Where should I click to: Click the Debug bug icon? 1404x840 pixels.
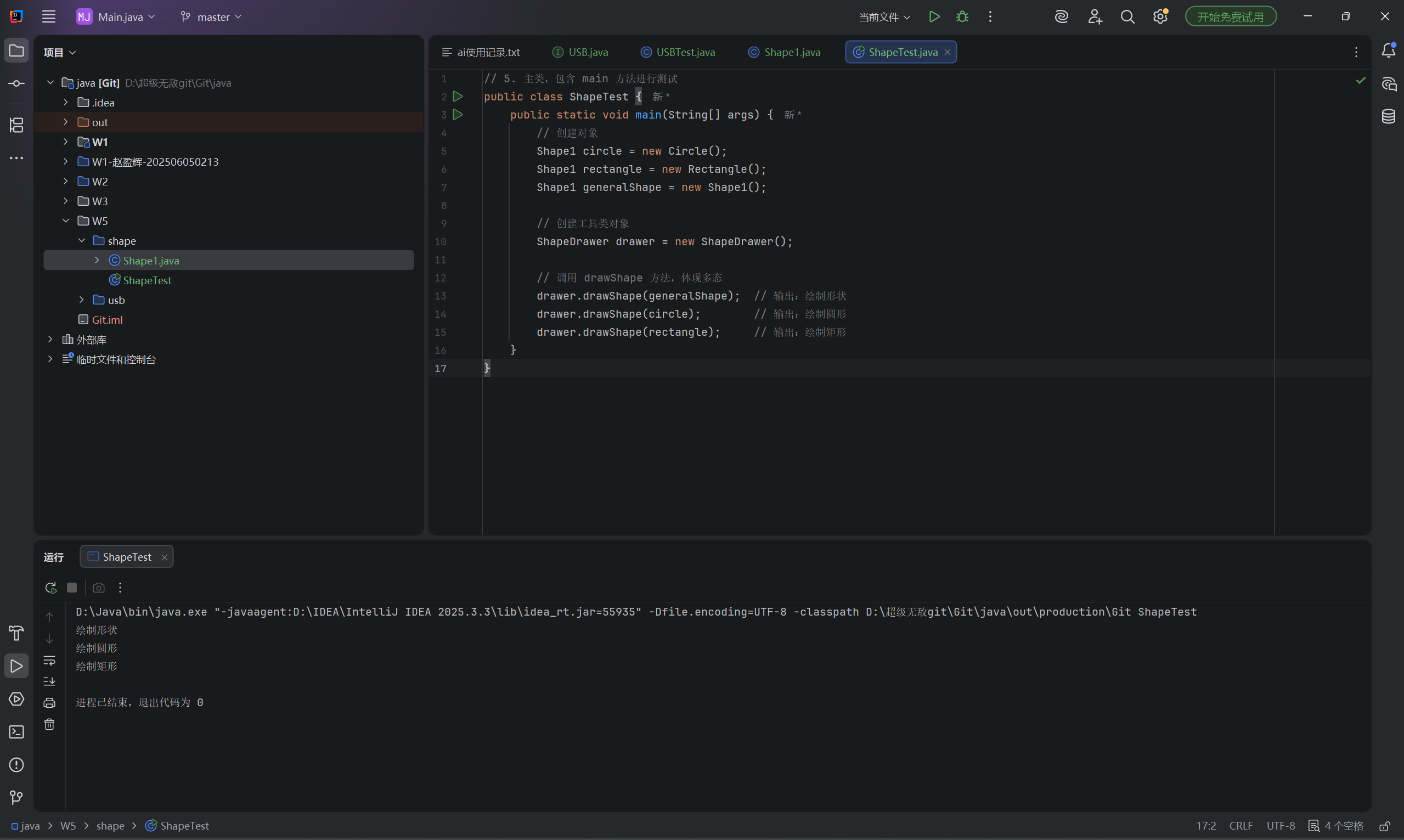coord(962,17)
